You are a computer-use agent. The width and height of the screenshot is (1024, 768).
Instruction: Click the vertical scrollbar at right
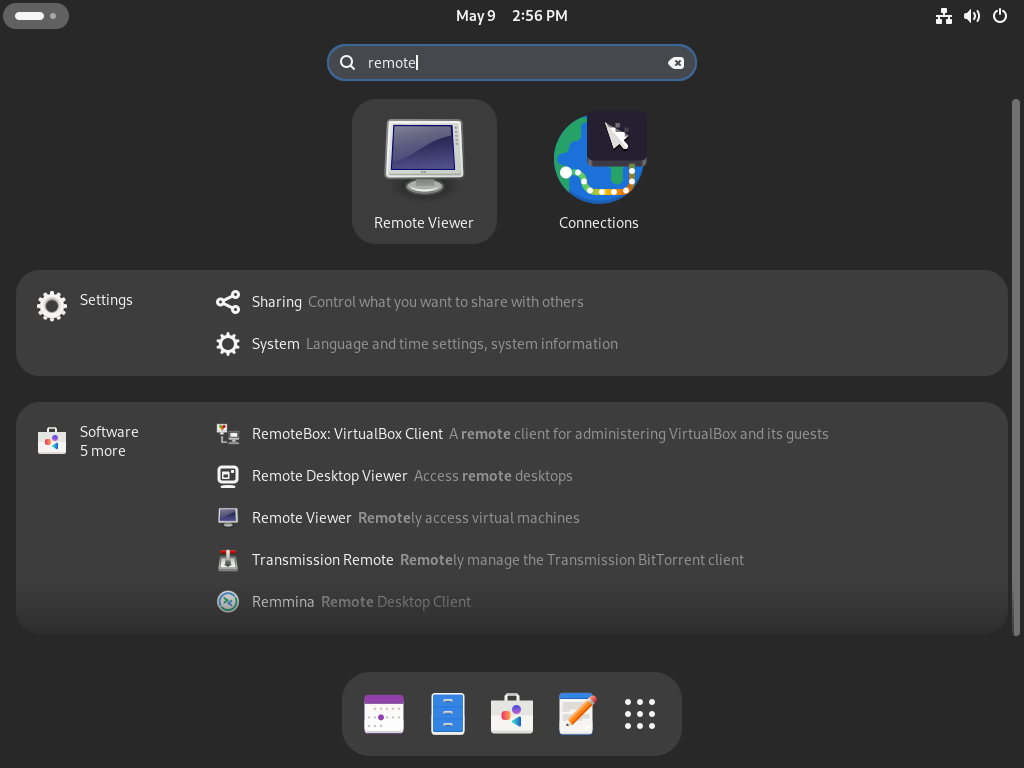[1016, 367]
